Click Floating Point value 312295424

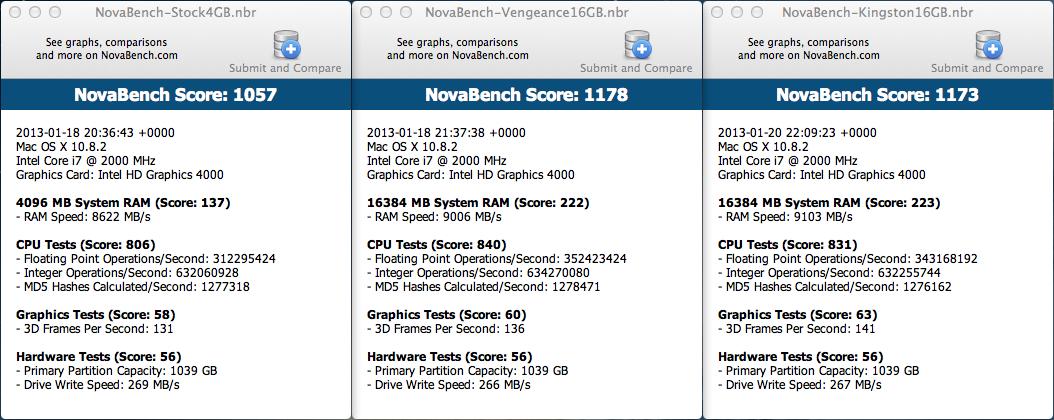pyautogui.click(x=244, y=259)
